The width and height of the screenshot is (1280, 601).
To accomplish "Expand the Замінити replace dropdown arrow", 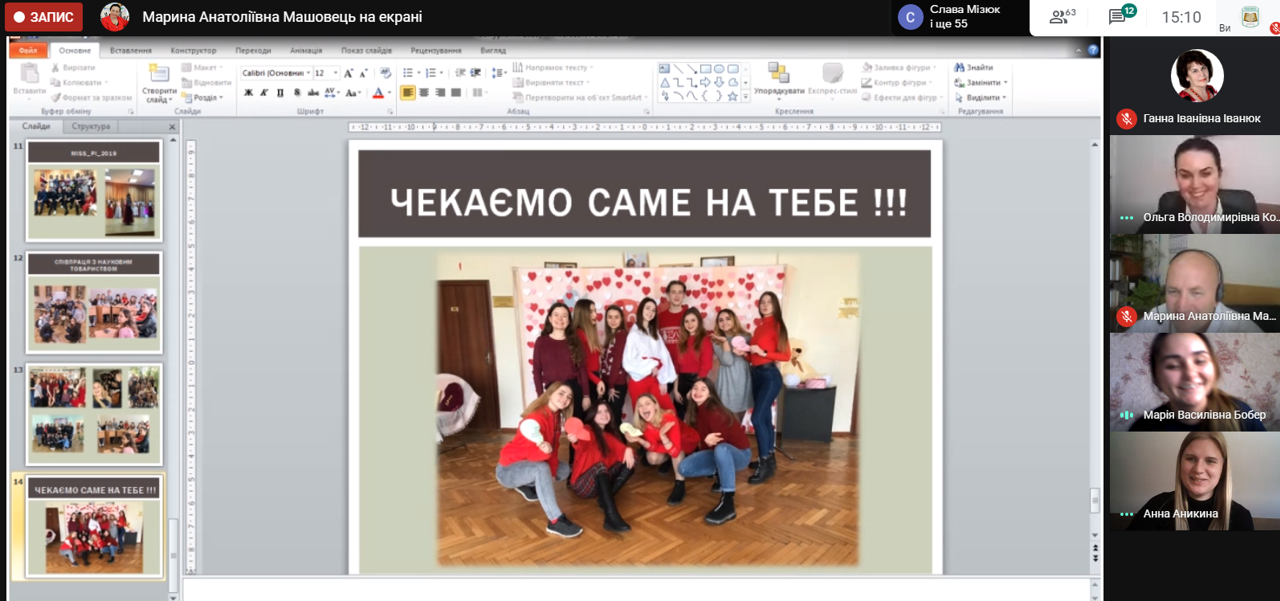I will pyautogui.click(x=1005, y=83).
